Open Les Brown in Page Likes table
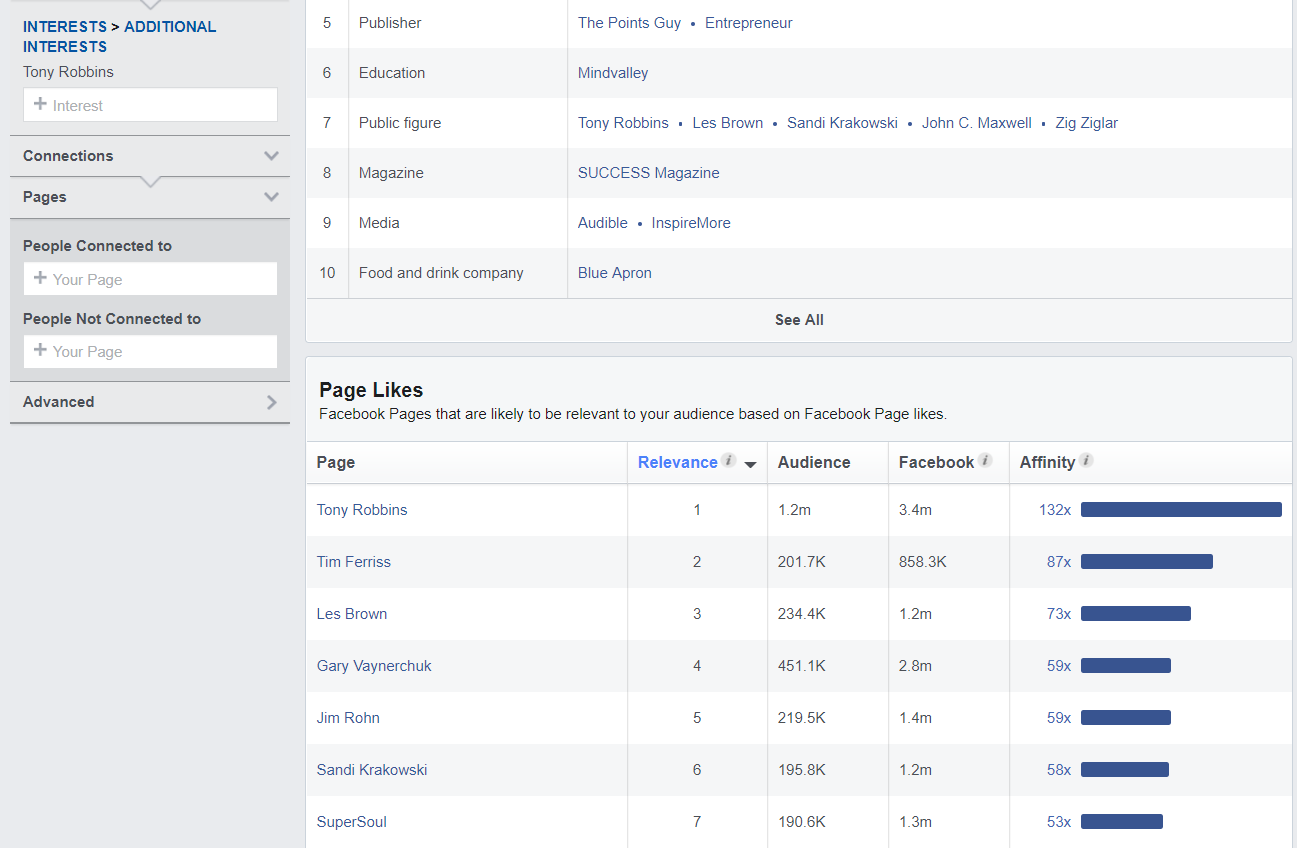Viewport: 1297px width, 848px height. pos(352,614)
